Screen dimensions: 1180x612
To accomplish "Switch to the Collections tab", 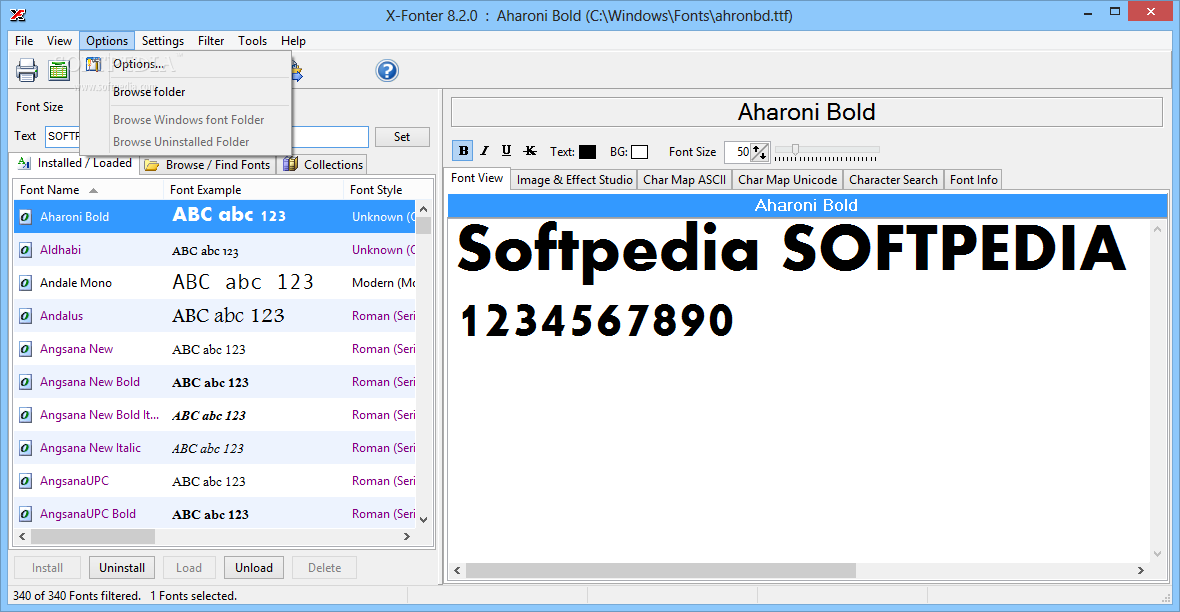I will (x=323, y=165).
